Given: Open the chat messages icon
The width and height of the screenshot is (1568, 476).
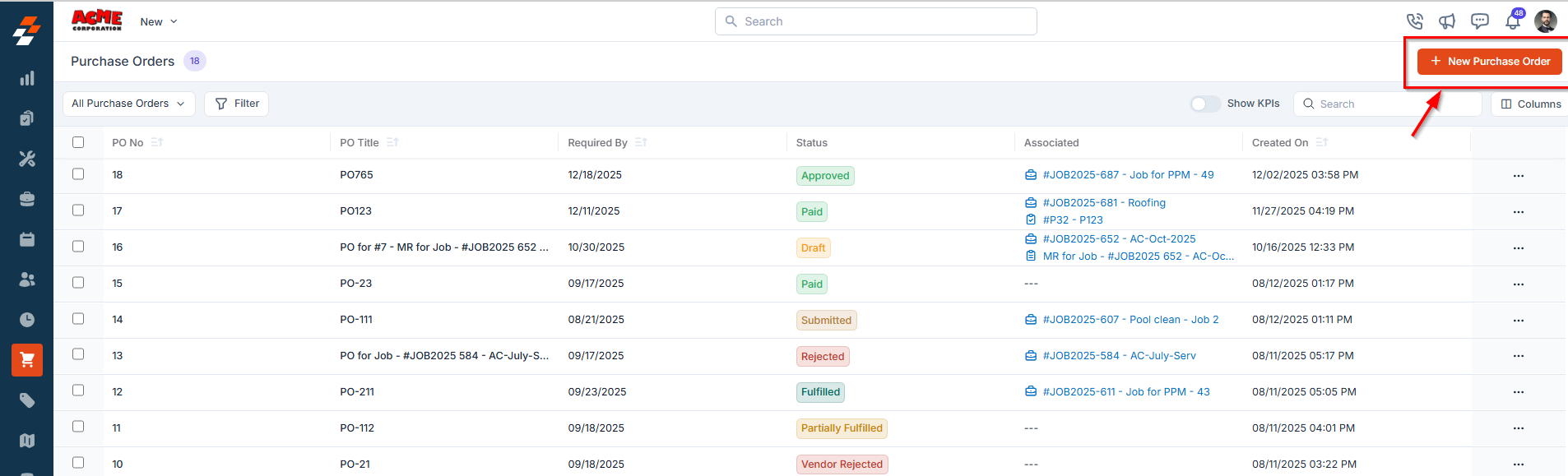Looking at the screenshot, I should click(1480, 21).
